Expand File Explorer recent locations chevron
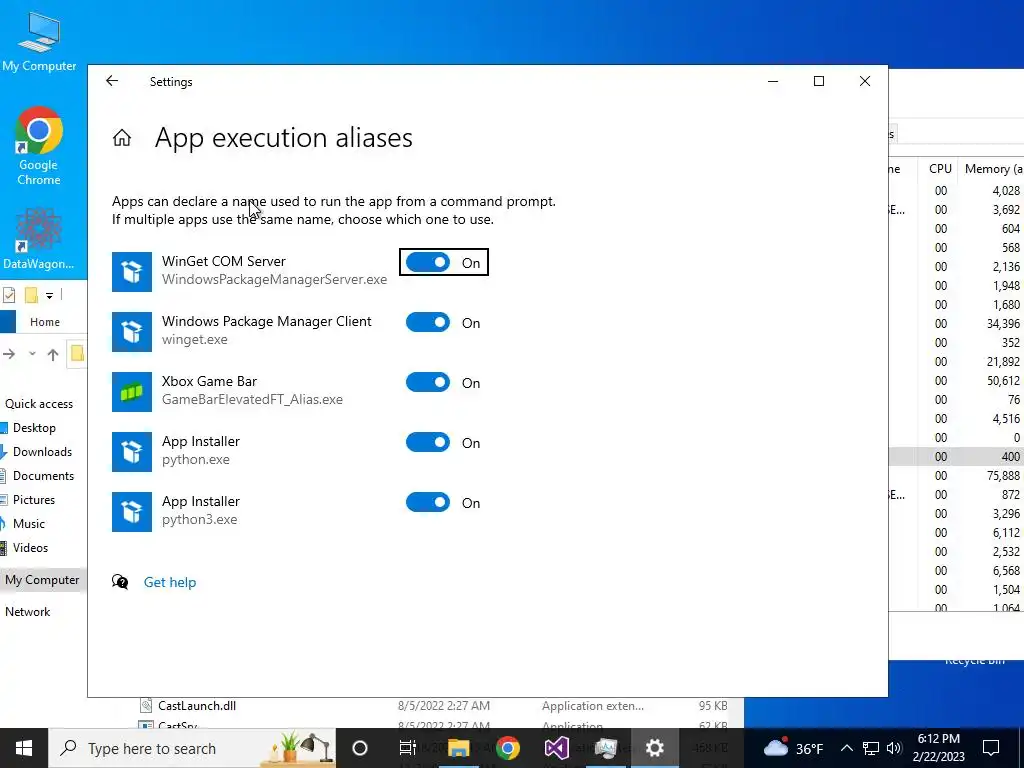Viewport: 1024px width, 768px height. [32, 354]
